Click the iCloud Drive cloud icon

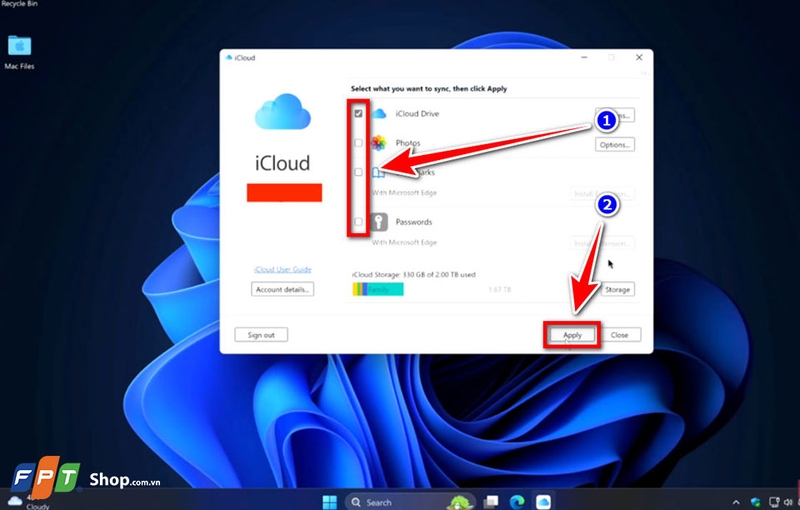(x=379, y=113)
